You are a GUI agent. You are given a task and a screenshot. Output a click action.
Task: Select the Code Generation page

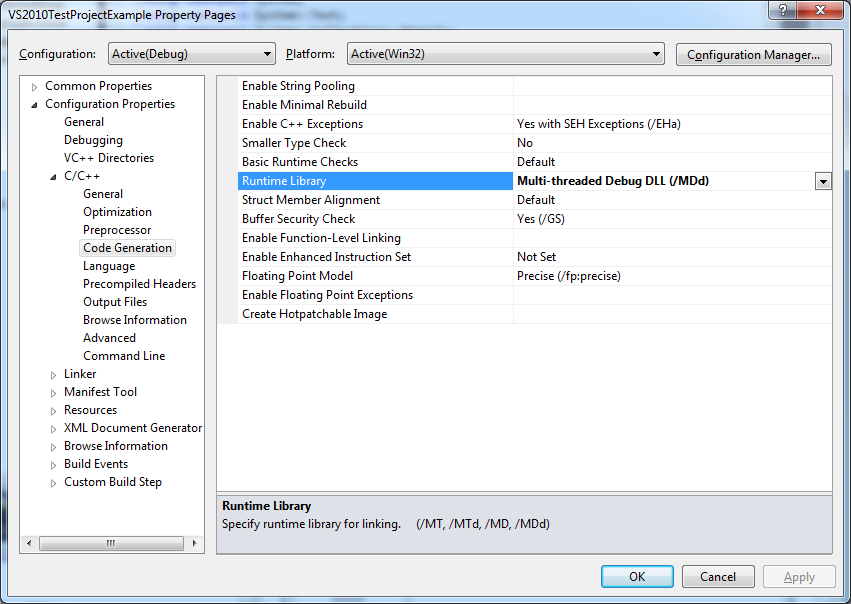[x=127, y=248]
